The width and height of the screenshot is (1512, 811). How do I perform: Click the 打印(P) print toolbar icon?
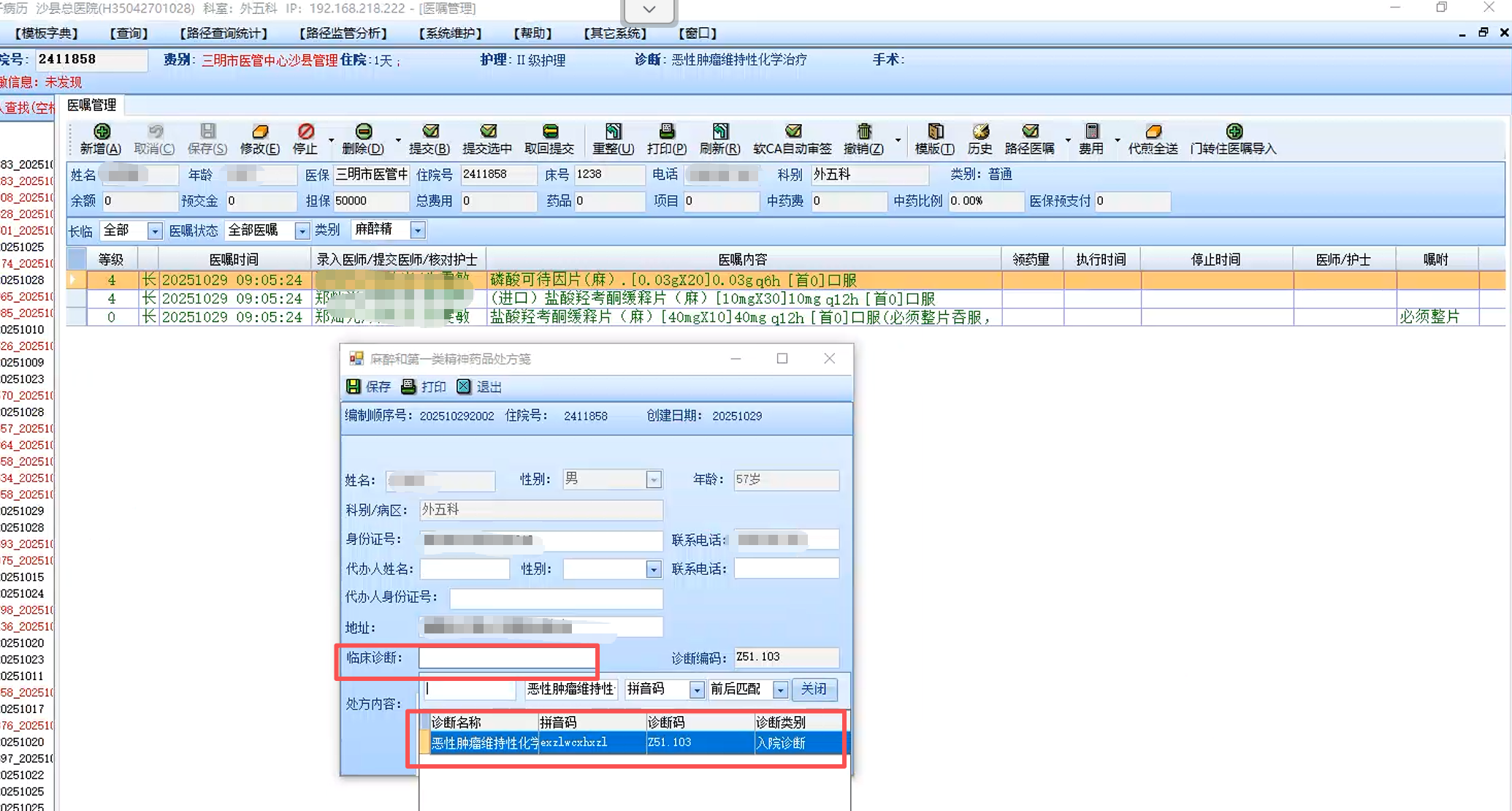(x=666, y=132)
